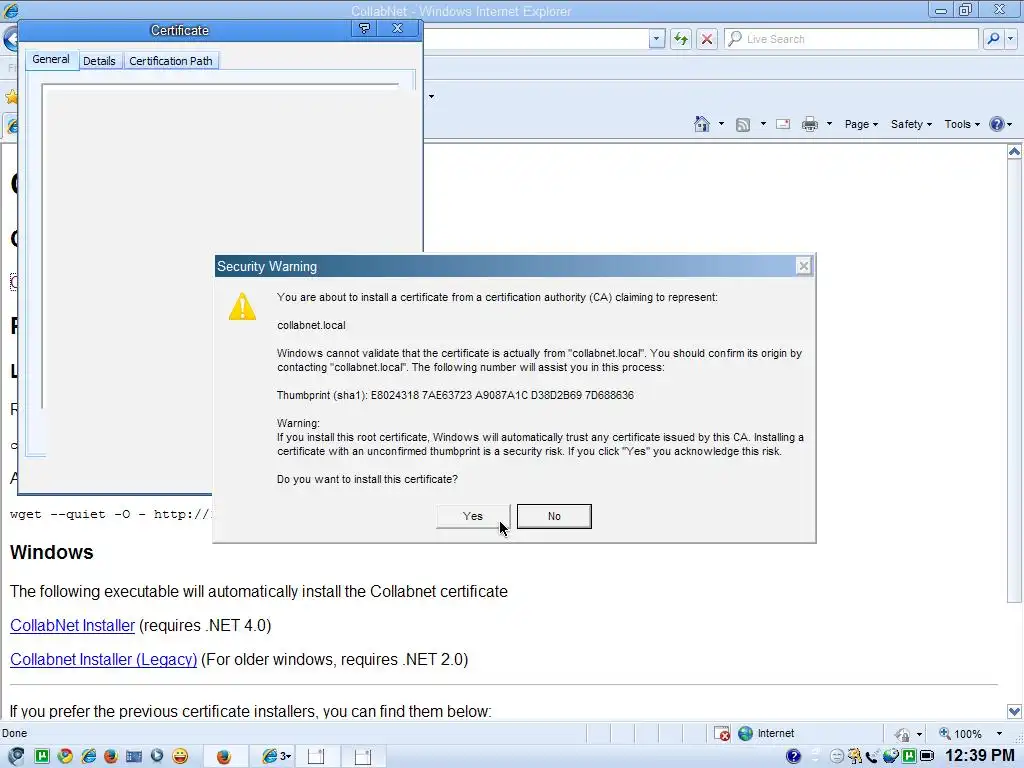
Task: Expand the feeds dropdown arrow
Action: [763, 124]
